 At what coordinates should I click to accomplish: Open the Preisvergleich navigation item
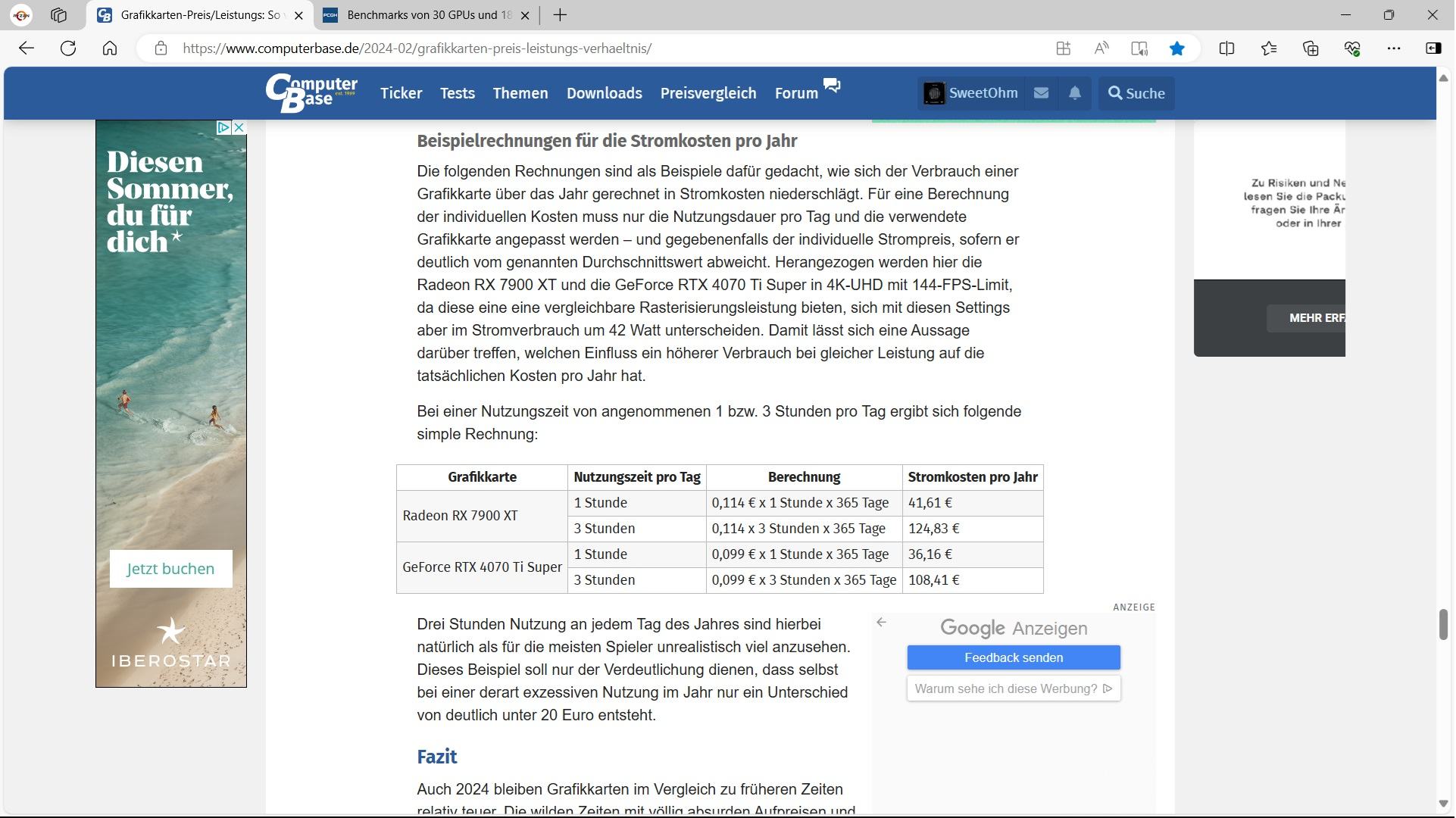click(708, 93)
